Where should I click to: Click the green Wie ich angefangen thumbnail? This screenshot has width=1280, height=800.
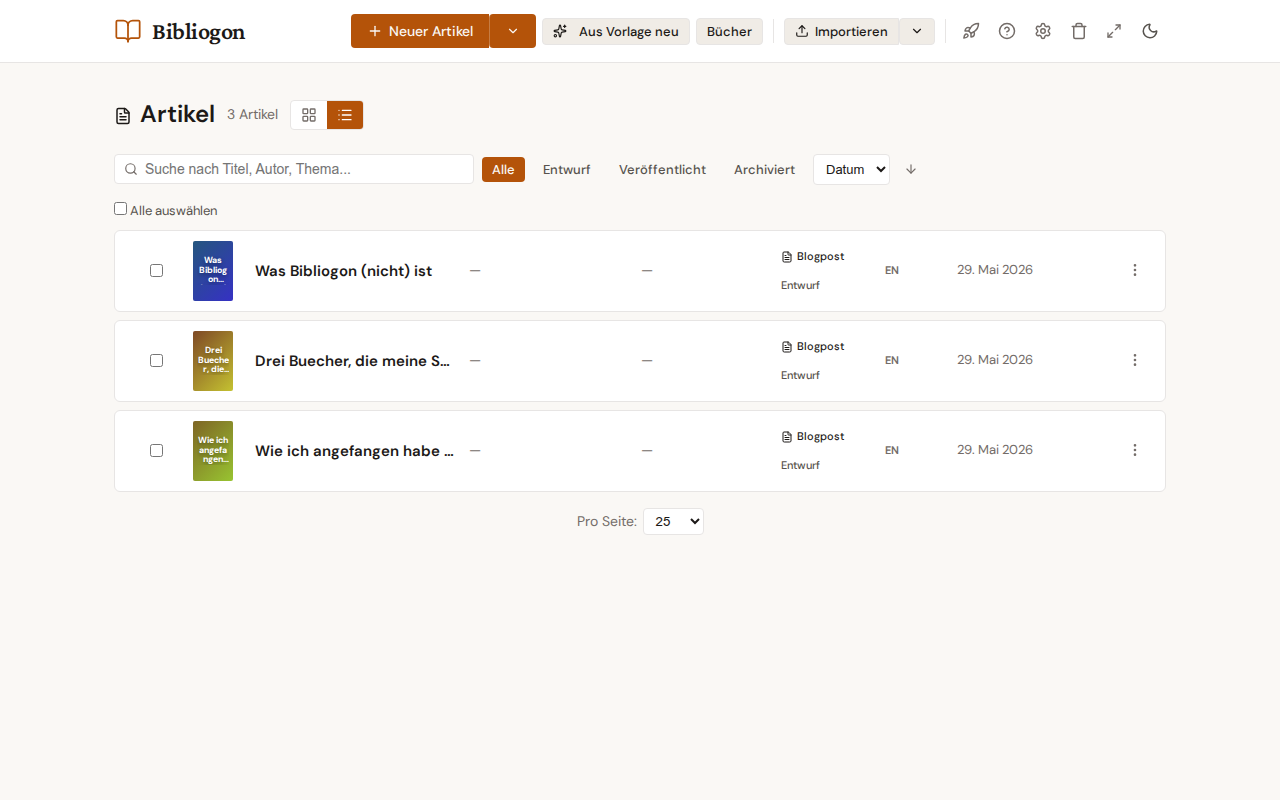[213, 451]
